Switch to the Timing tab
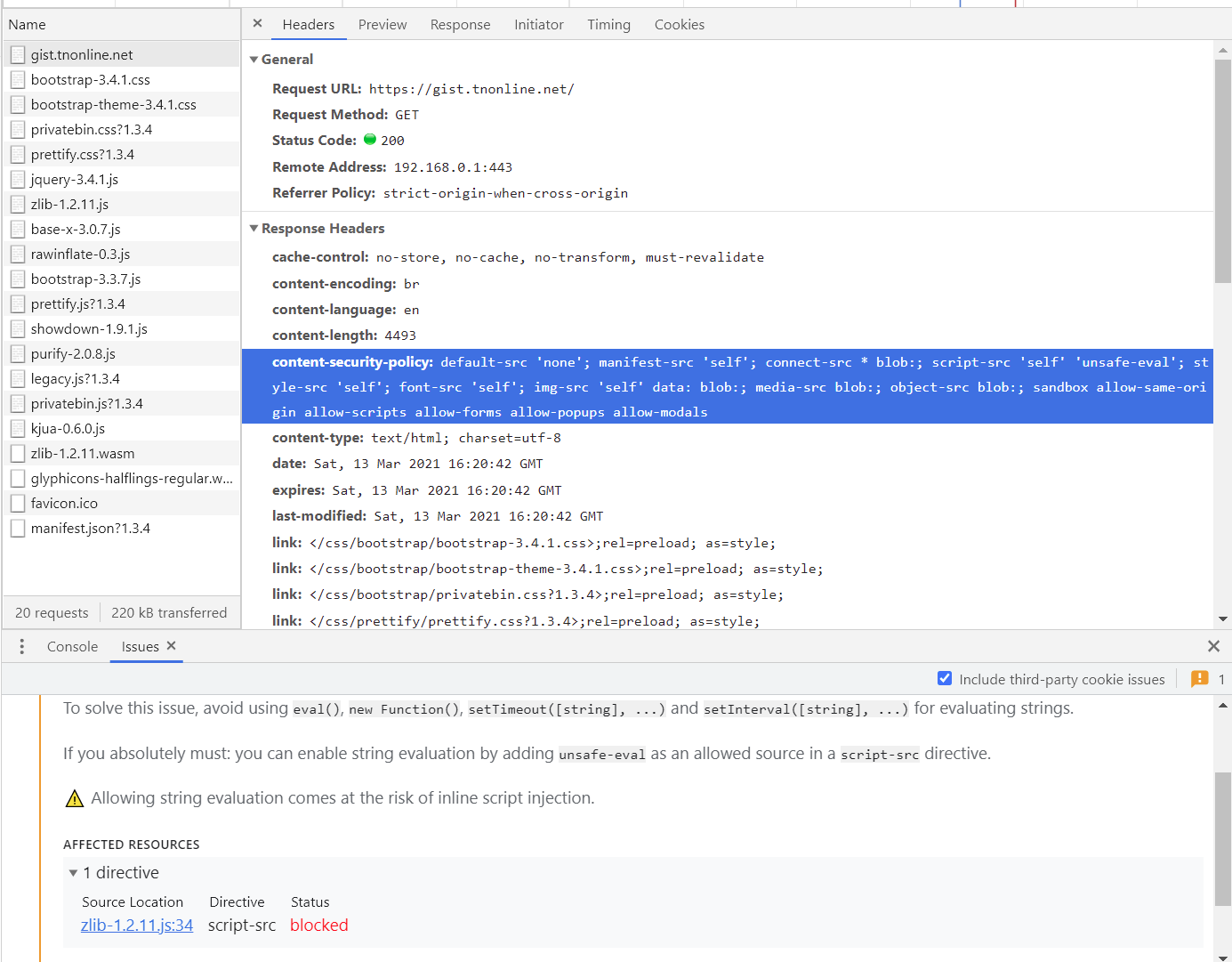The height and width of the screenshot is (962, 1232). (x=608, y=24)
